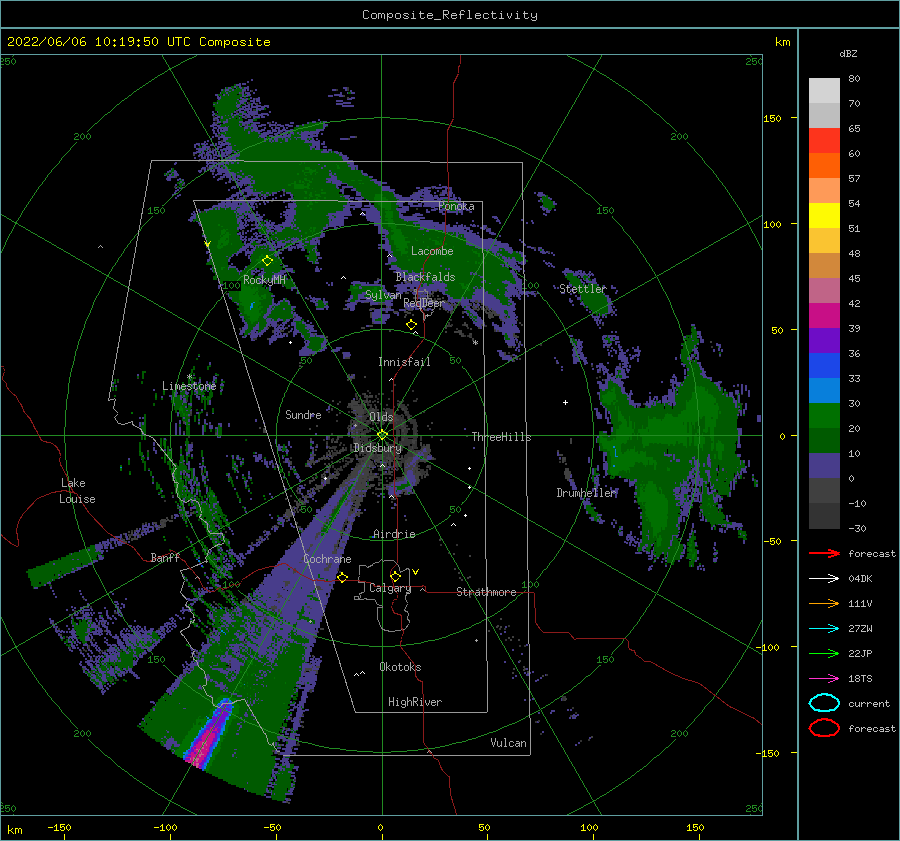Click the red forecast arrow in legend

tap(824, 553)
